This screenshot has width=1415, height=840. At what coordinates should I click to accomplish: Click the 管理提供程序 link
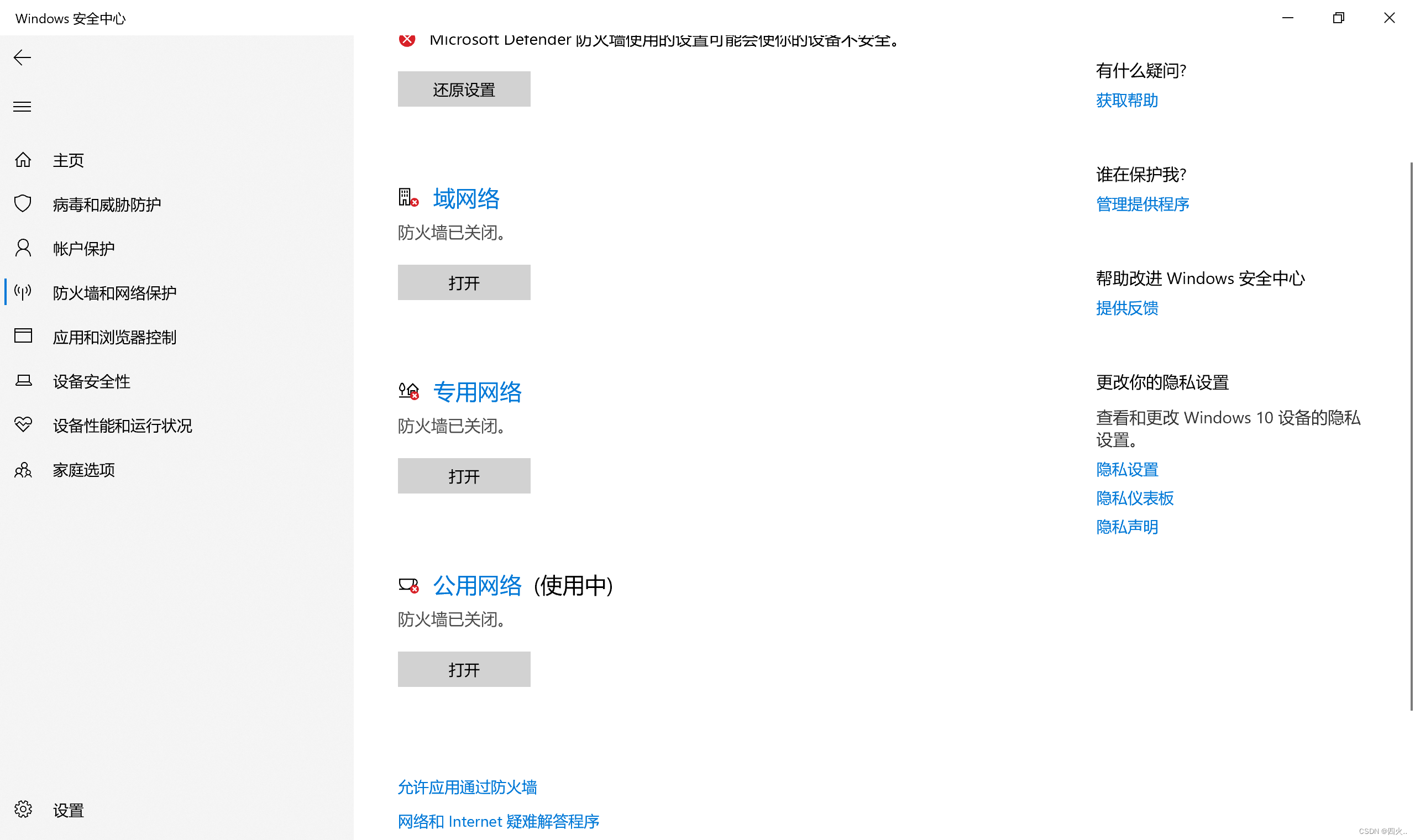(x=1143, y=204)
